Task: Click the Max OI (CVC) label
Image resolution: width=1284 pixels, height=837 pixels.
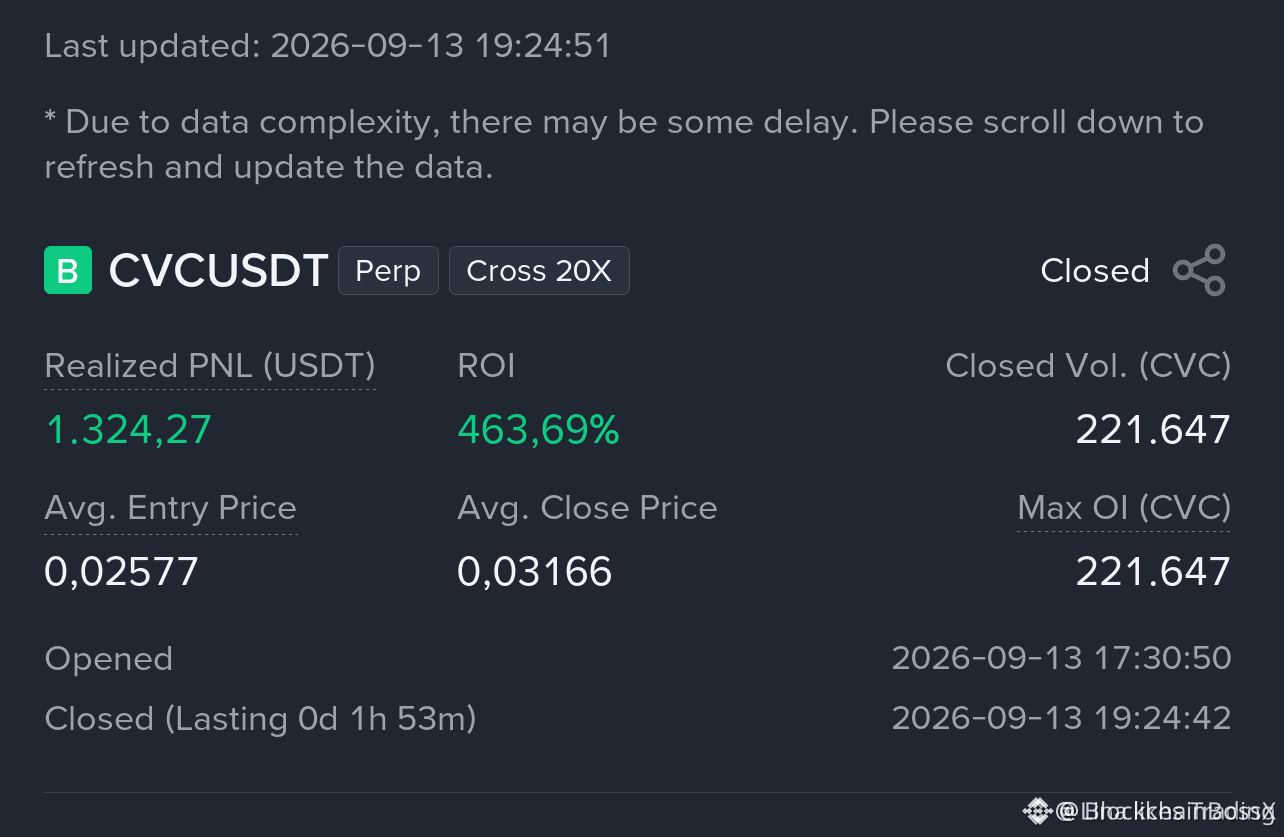Action: tap(1124, 508)
